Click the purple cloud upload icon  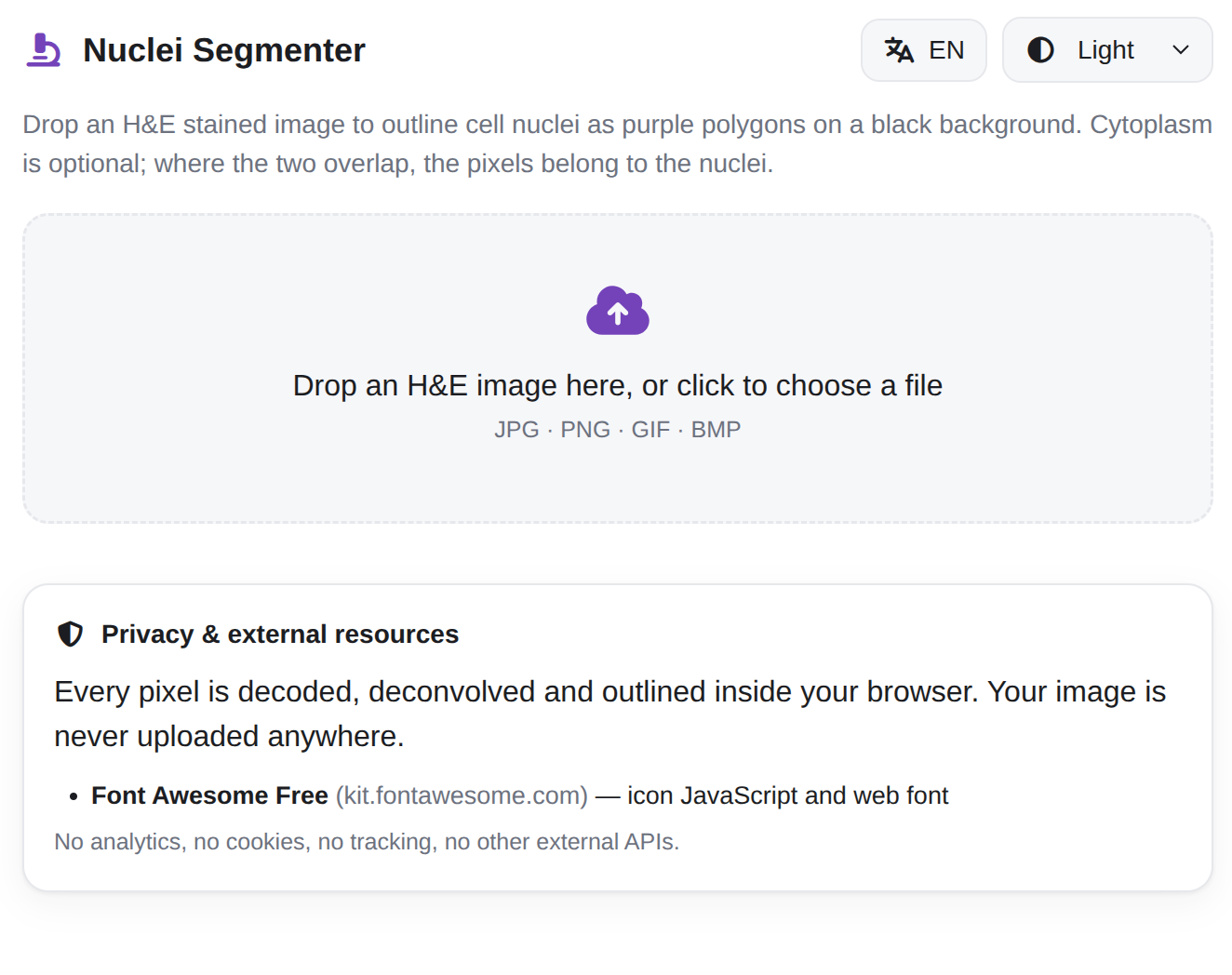618,310
